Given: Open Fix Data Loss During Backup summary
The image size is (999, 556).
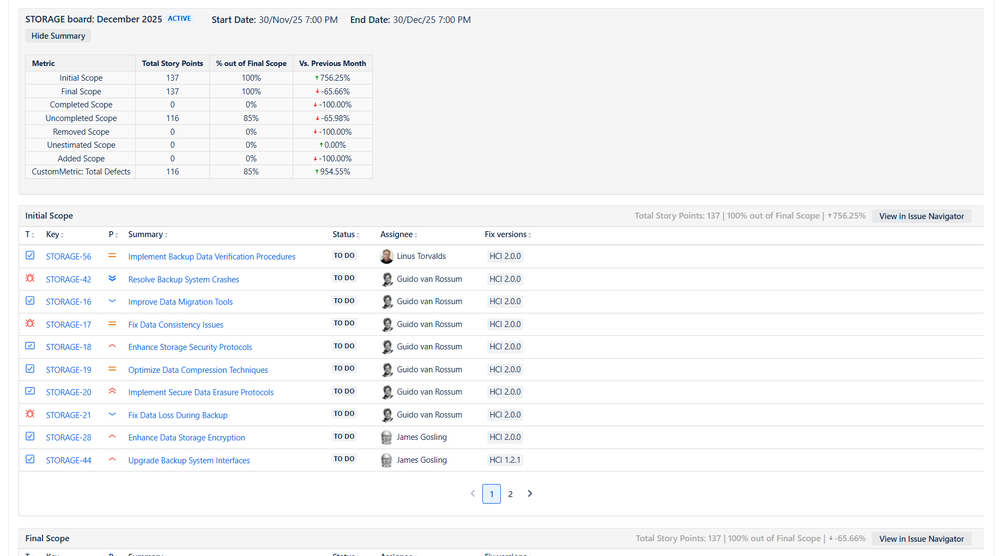Looking at the screenshot, I should [x=178, y=415].
